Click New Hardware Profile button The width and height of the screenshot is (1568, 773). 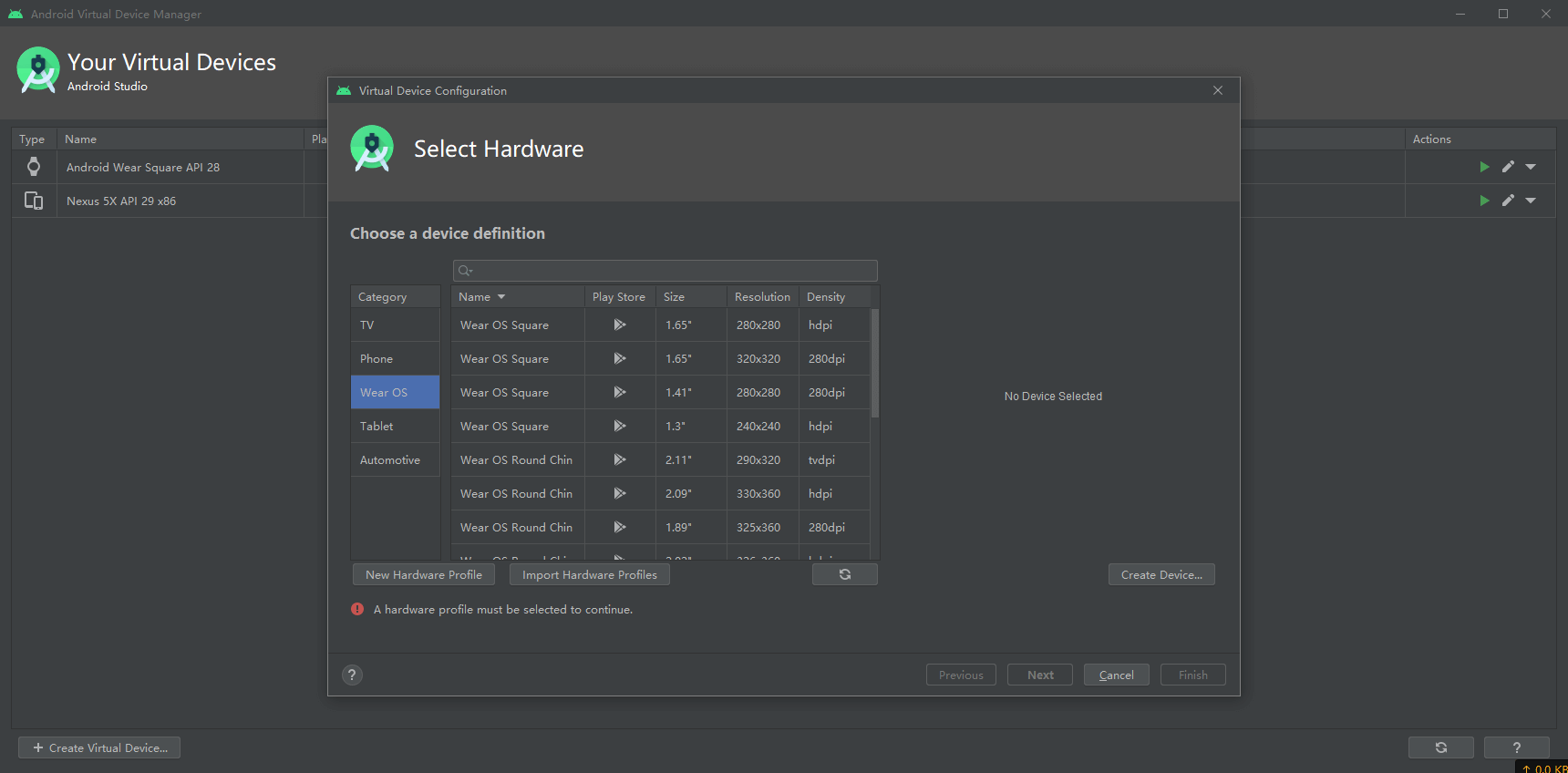tap(424, 574)
